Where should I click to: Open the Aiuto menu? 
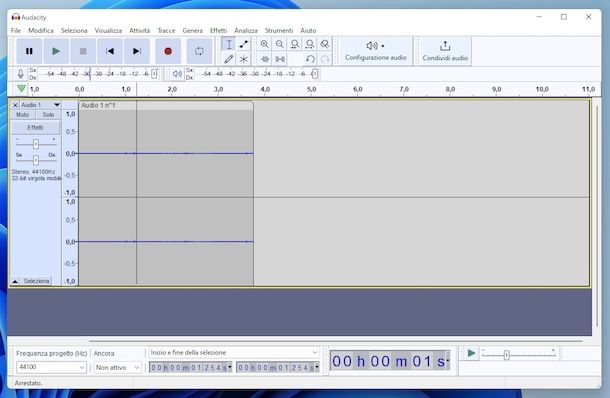308,30
